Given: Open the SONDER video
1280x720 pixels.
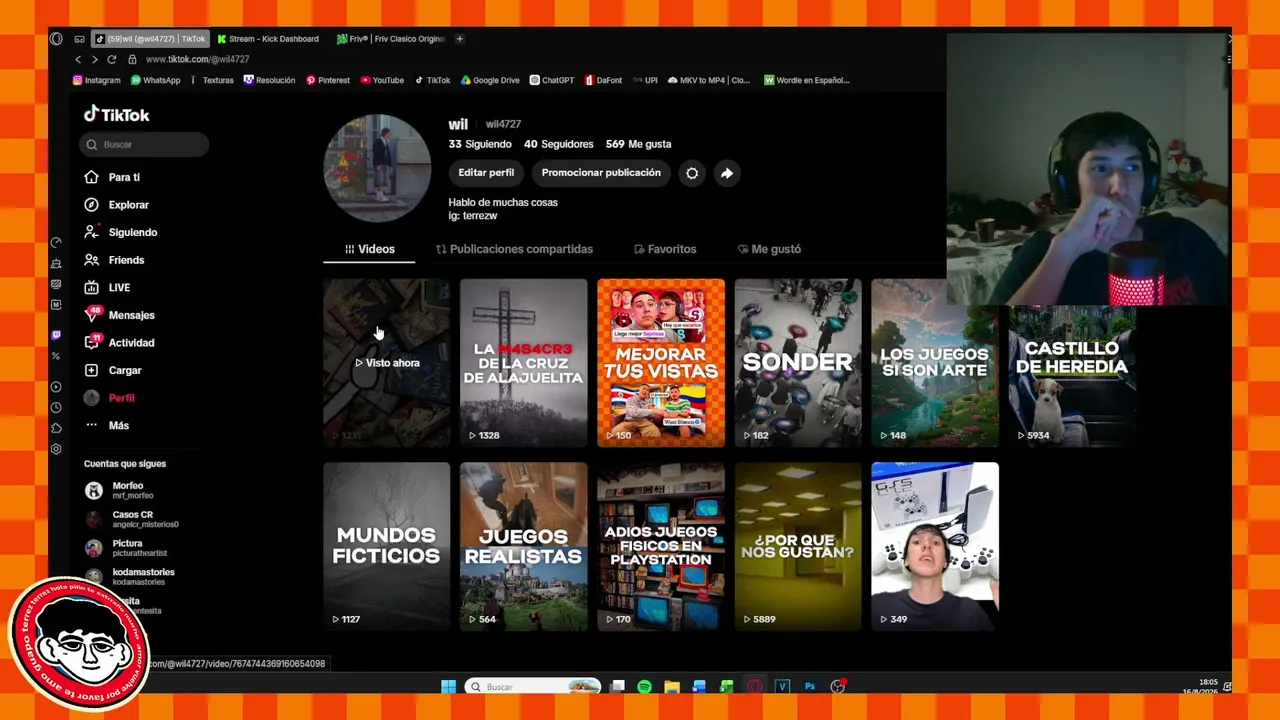Looking at the screenshot, I should [798, 362].
